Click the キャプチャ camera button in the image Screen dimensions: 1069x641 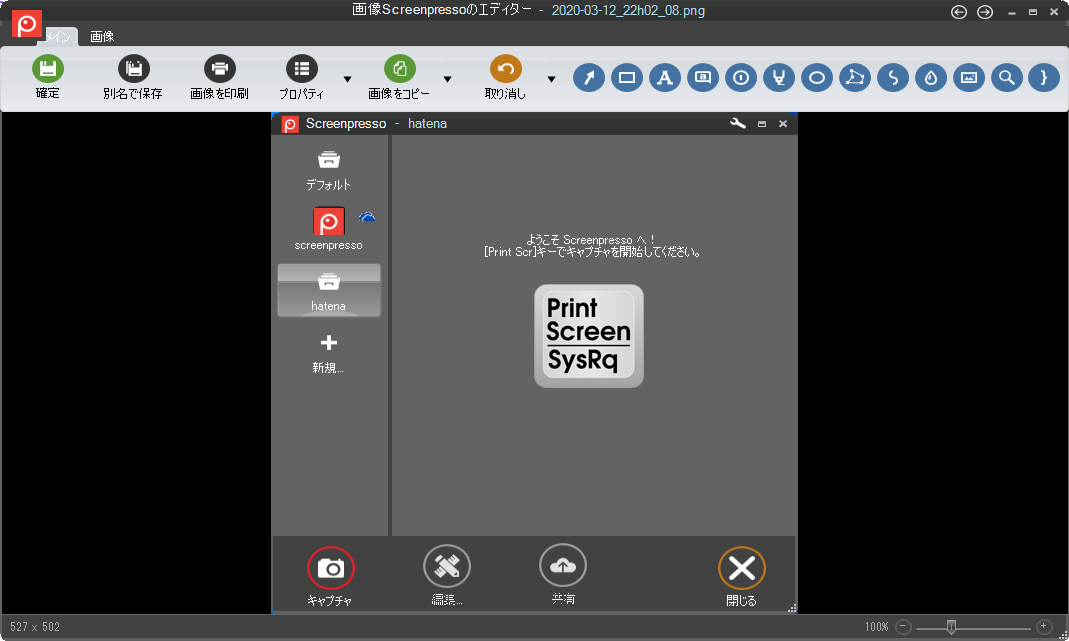tap(331, 567)
